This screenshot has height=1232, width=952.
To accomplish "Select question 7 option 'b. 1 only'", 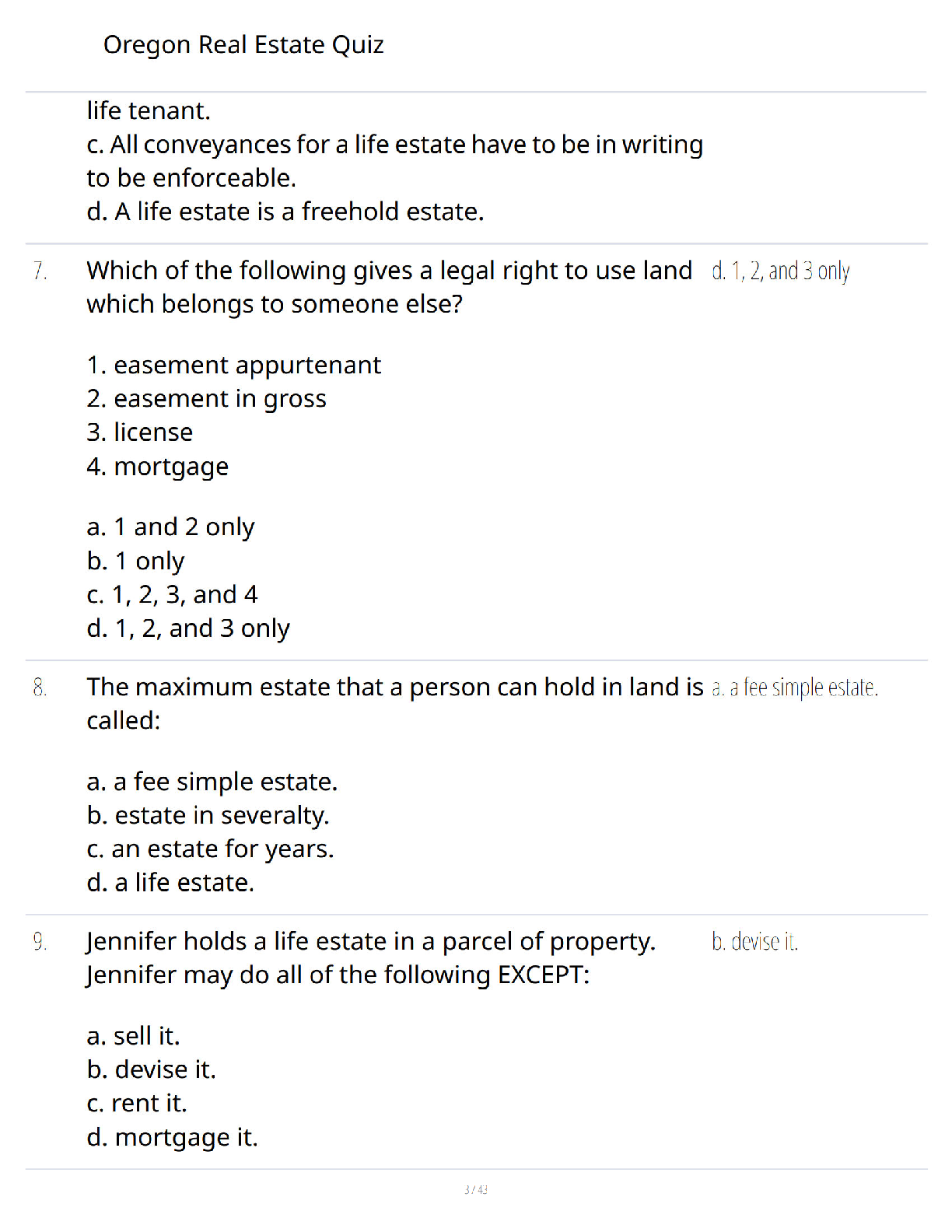I will click(136, 561).
